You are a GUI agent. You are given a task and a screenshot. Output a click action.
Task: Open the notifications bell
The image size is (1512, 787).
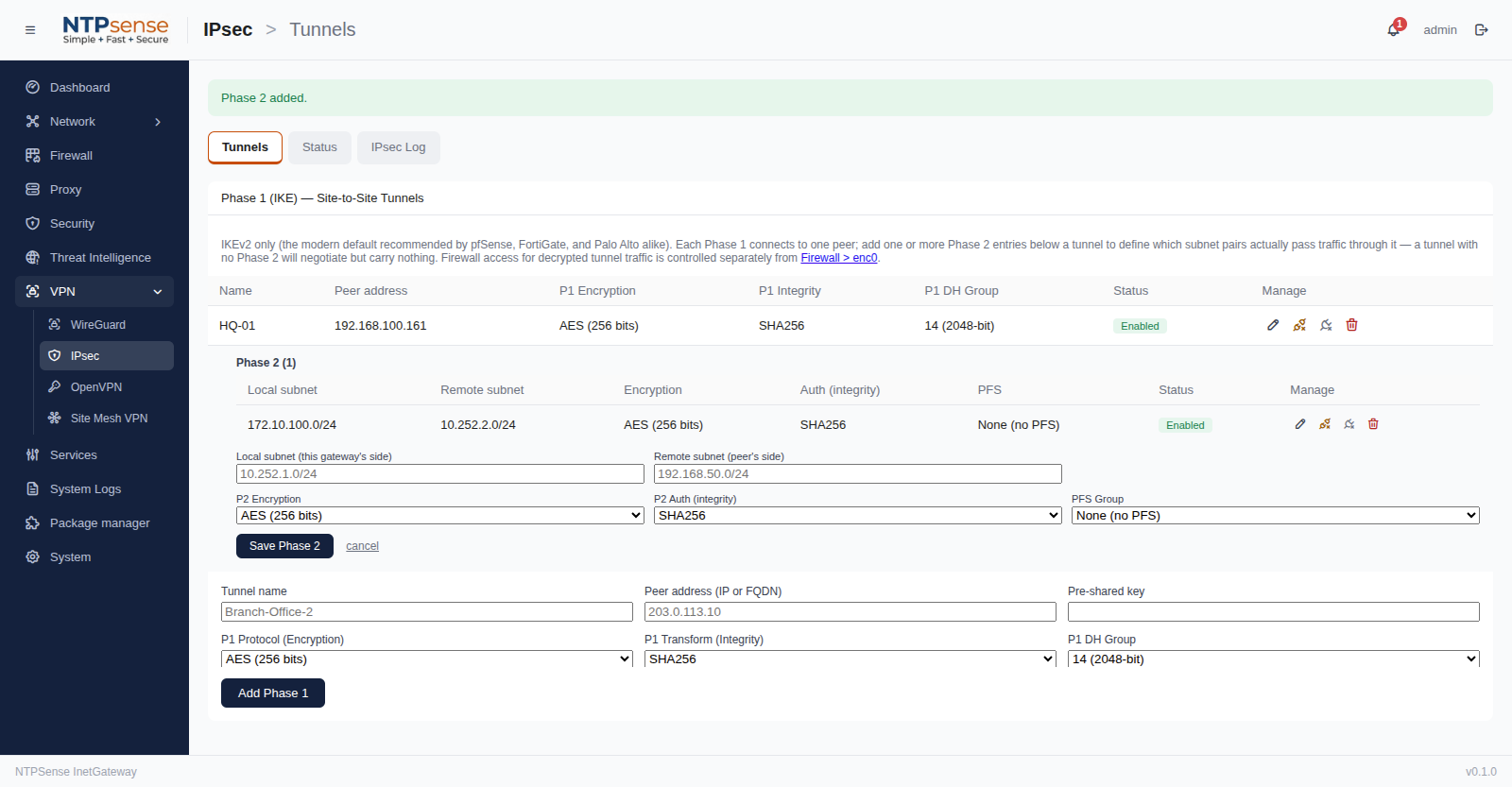coord(1394,30)
